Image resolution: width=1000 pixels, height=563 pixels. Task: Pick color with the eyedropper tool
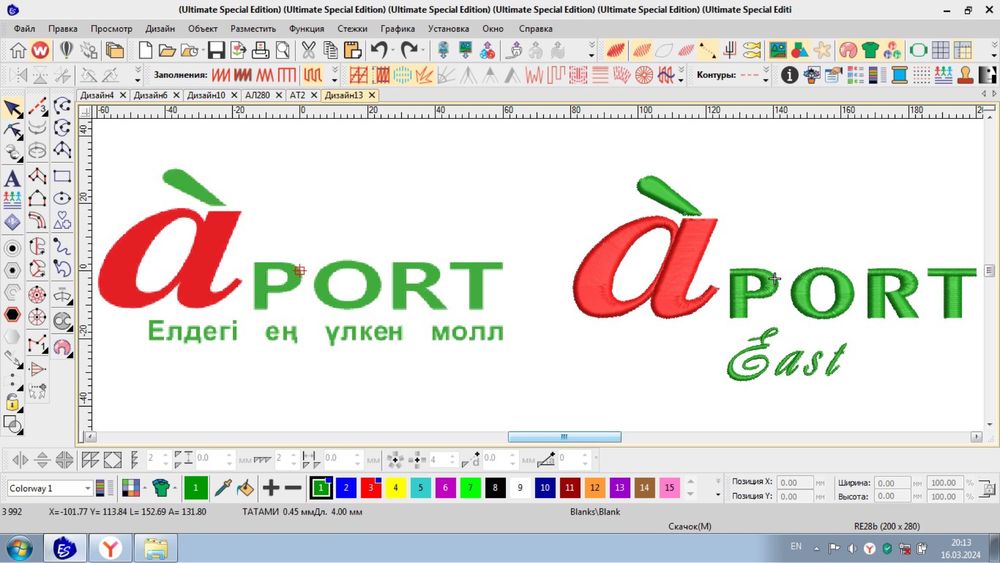(x=223, y=488)
